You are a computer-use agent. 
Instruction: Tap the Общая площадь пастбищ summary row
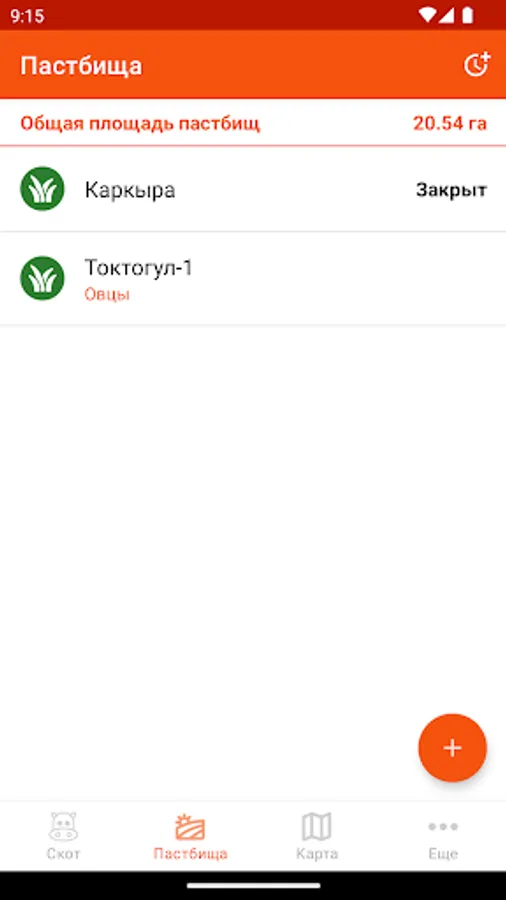253,123
